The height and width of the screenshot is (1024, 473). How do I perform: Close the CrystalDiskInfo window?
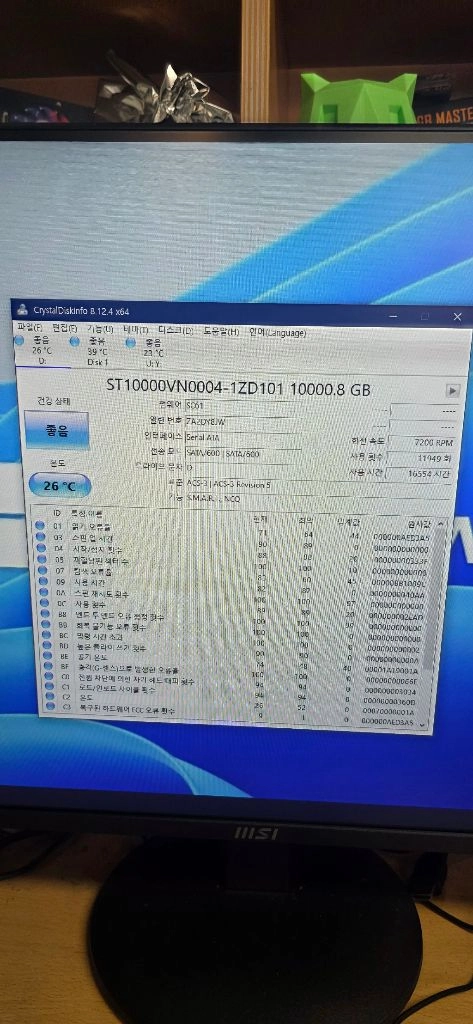(x=457, y=317)
